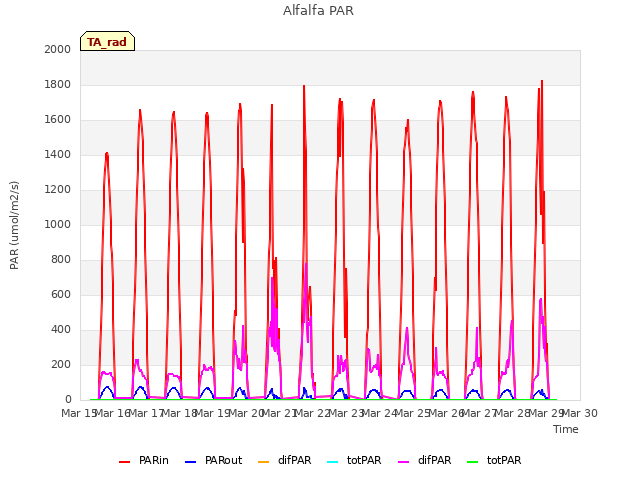Click the y-axis title PAR (umol/m2/s)
Screen dimensions: 640x480
(x=14, y=225)
